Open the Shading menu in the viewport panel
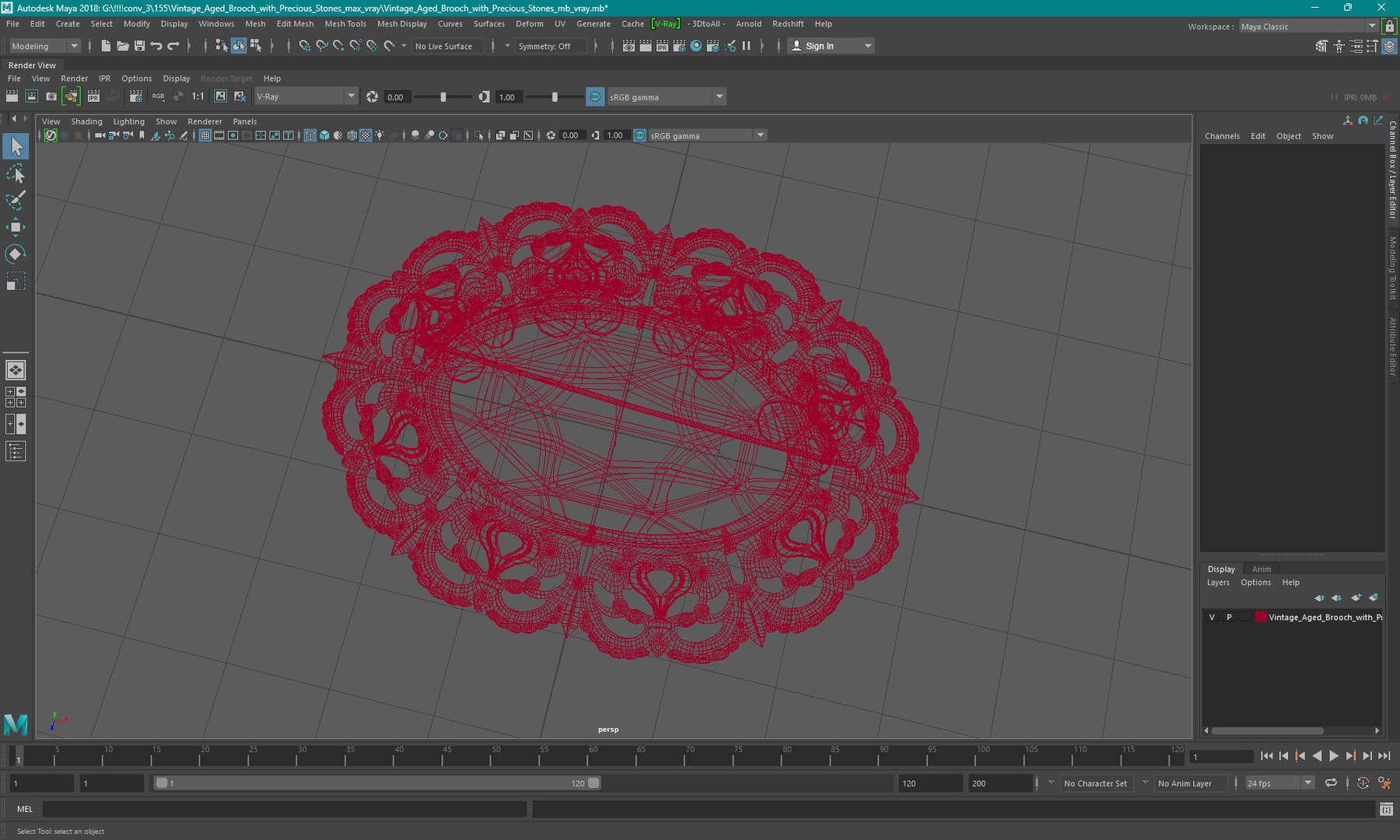Screen dimensions: 1400x840 click(x=86, y=121)
